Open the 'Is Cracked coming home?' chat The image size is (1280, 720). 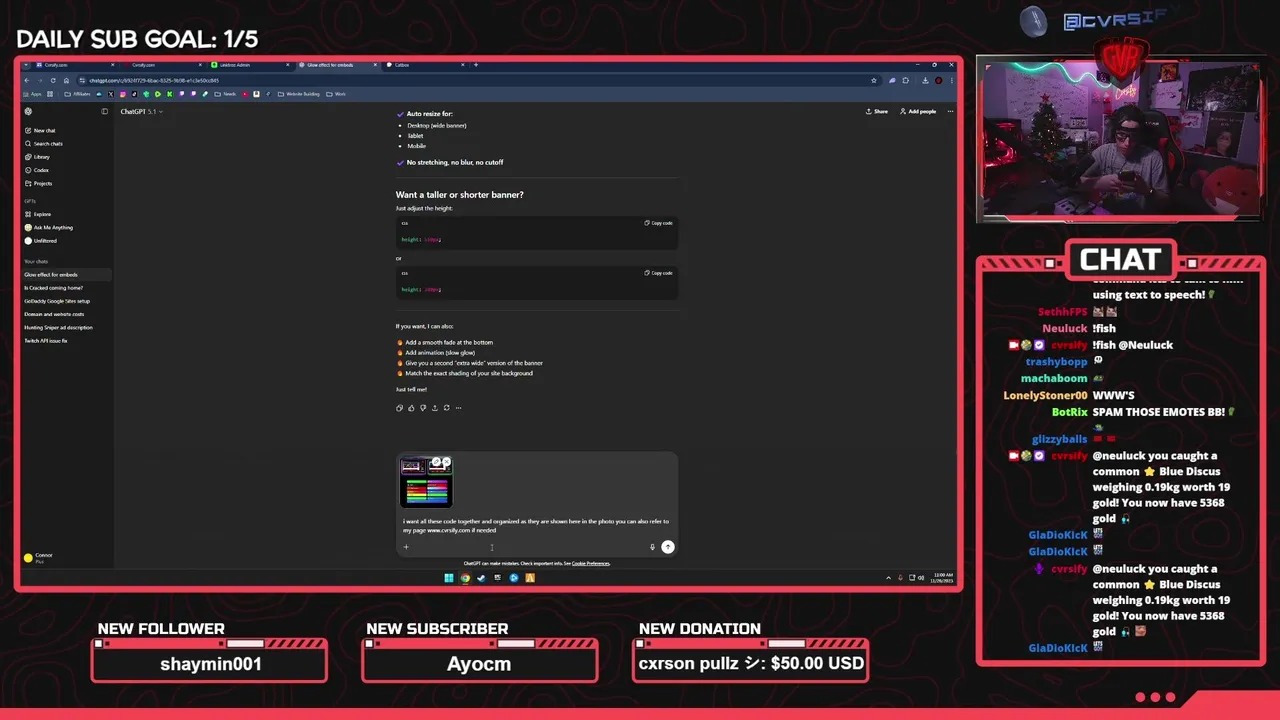pos(54,288)
